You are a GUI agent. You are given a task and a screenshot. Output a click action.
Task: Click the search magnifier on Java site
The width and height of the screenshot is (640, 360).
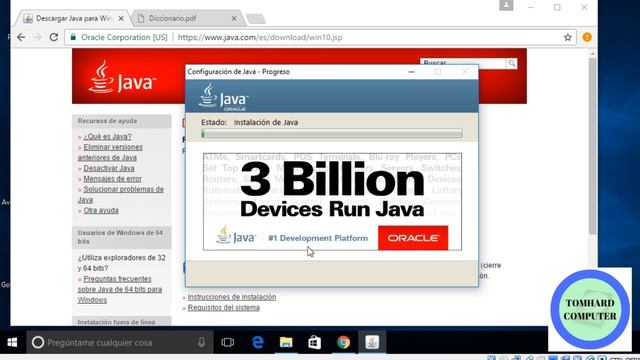coord(511,63)
